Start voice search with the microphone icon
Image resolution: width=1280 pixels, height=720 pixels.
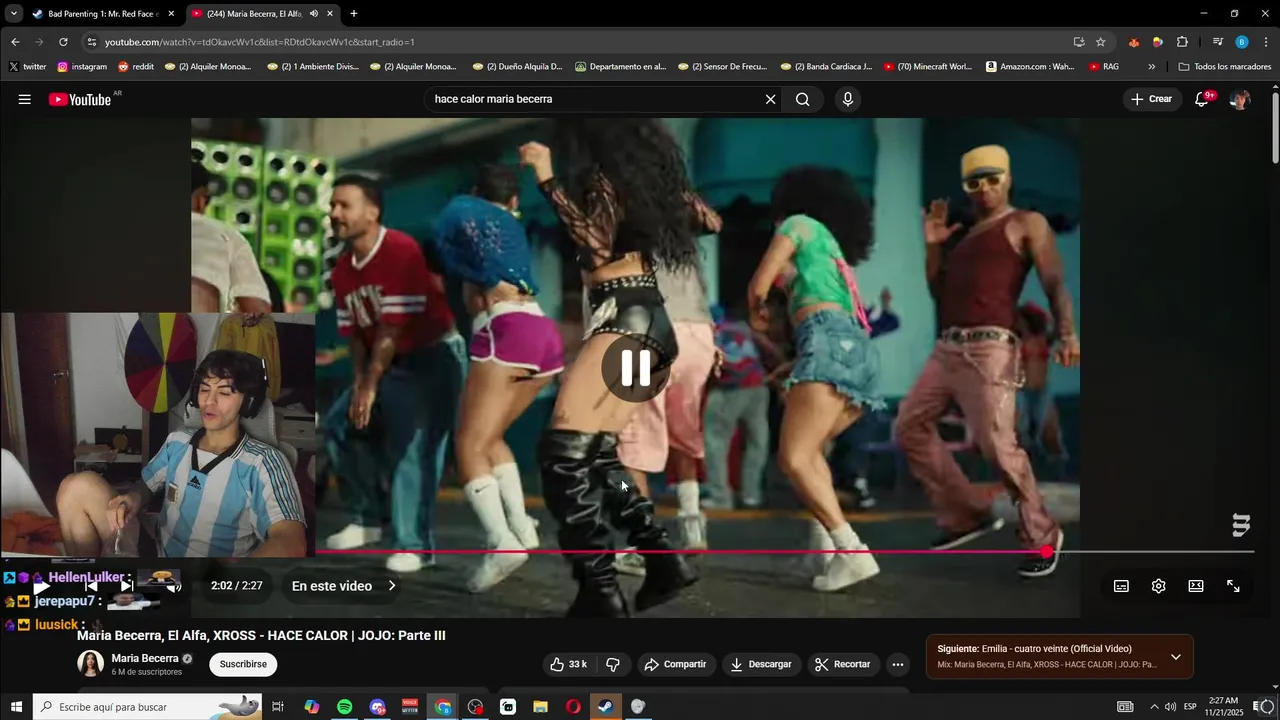(848, 99)
